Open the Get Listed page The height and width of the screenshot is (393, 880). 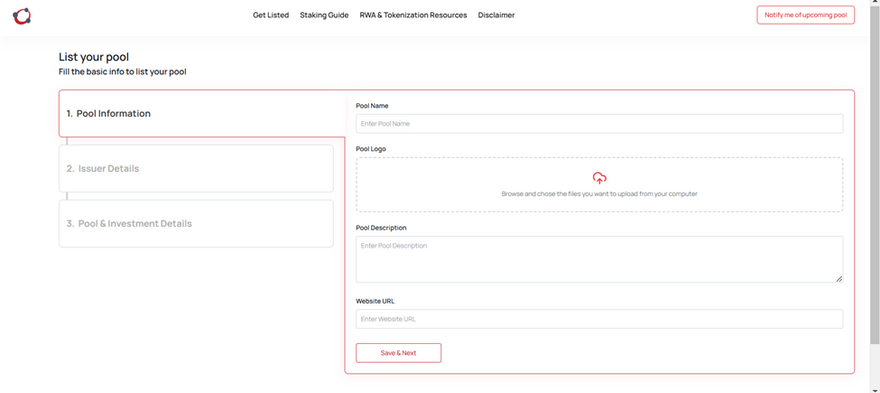pyautogui.click(x=271, y=15)
